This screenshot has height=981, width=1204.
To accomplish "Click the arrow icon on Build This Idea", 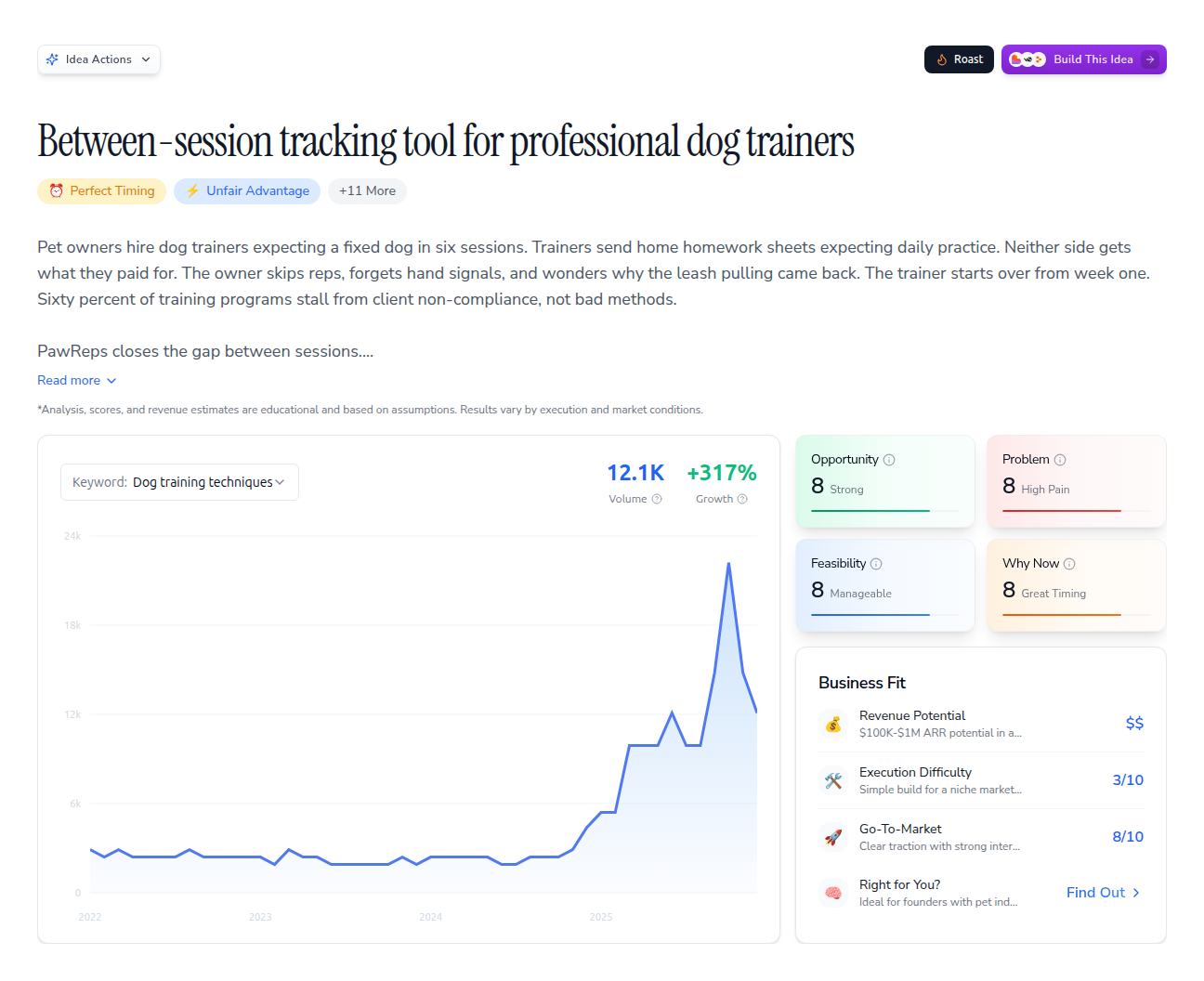I will [x=1150, y=59].
